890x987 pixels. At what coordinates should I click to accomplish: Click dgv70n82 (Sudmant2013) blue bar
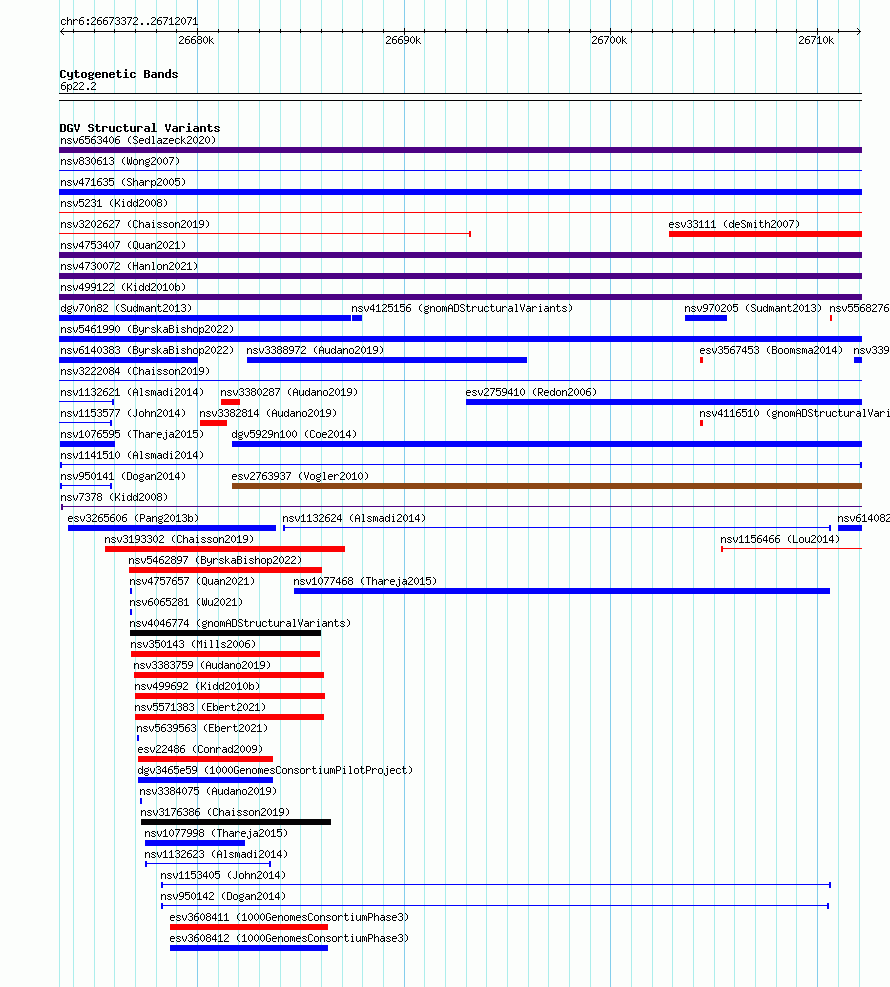(205, 318)
